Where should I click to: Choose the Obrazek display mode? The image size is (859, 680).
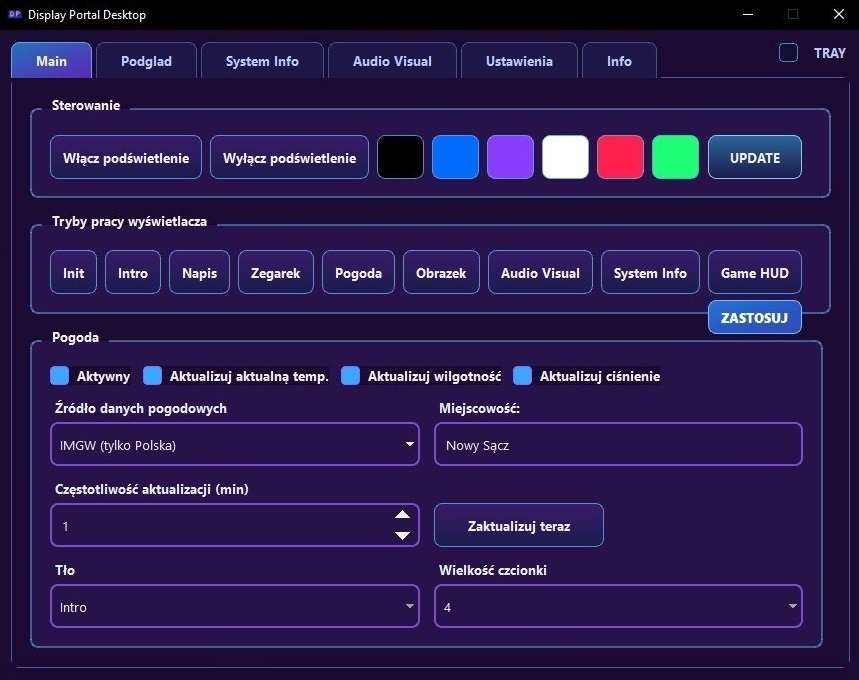(441, 272)
